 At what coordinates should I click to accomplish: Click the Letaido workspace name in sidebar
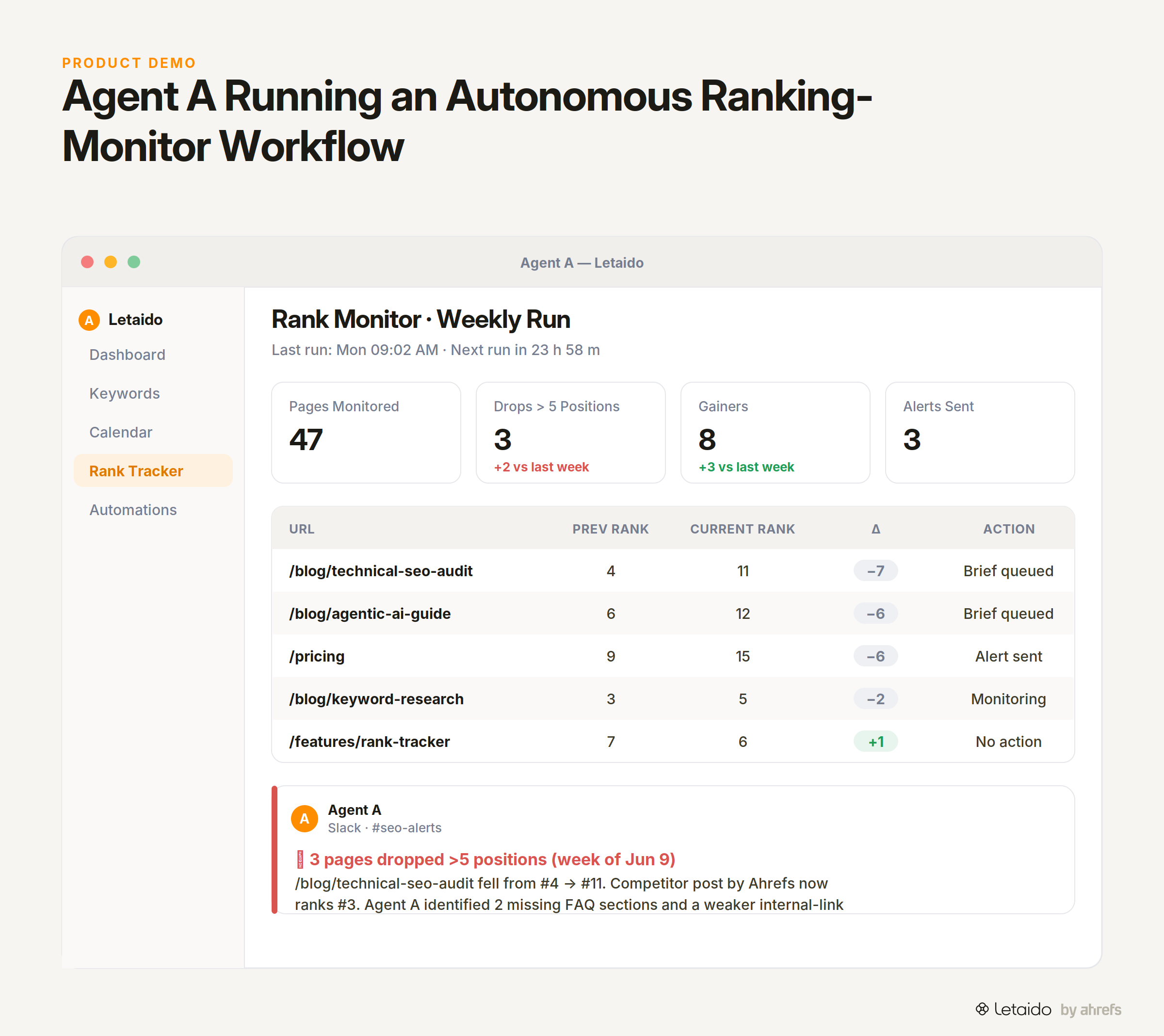[x=135, y=320]
